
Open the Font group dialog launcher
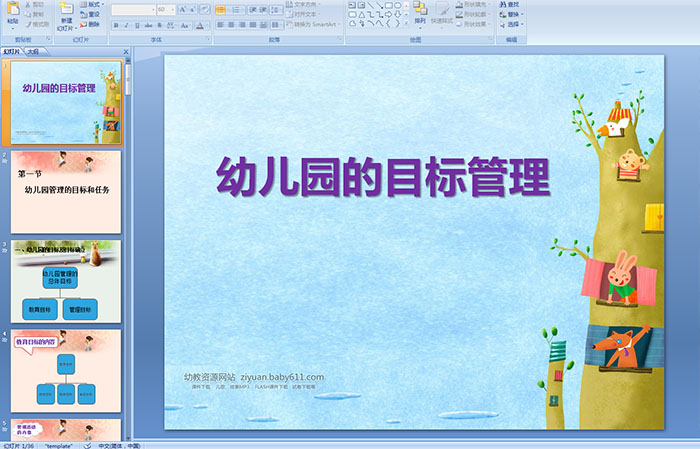208,40
